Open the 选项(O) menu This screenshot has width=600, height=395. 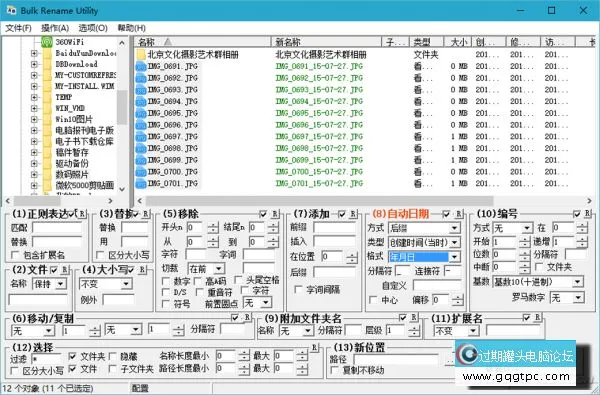[x=93, y=28]
